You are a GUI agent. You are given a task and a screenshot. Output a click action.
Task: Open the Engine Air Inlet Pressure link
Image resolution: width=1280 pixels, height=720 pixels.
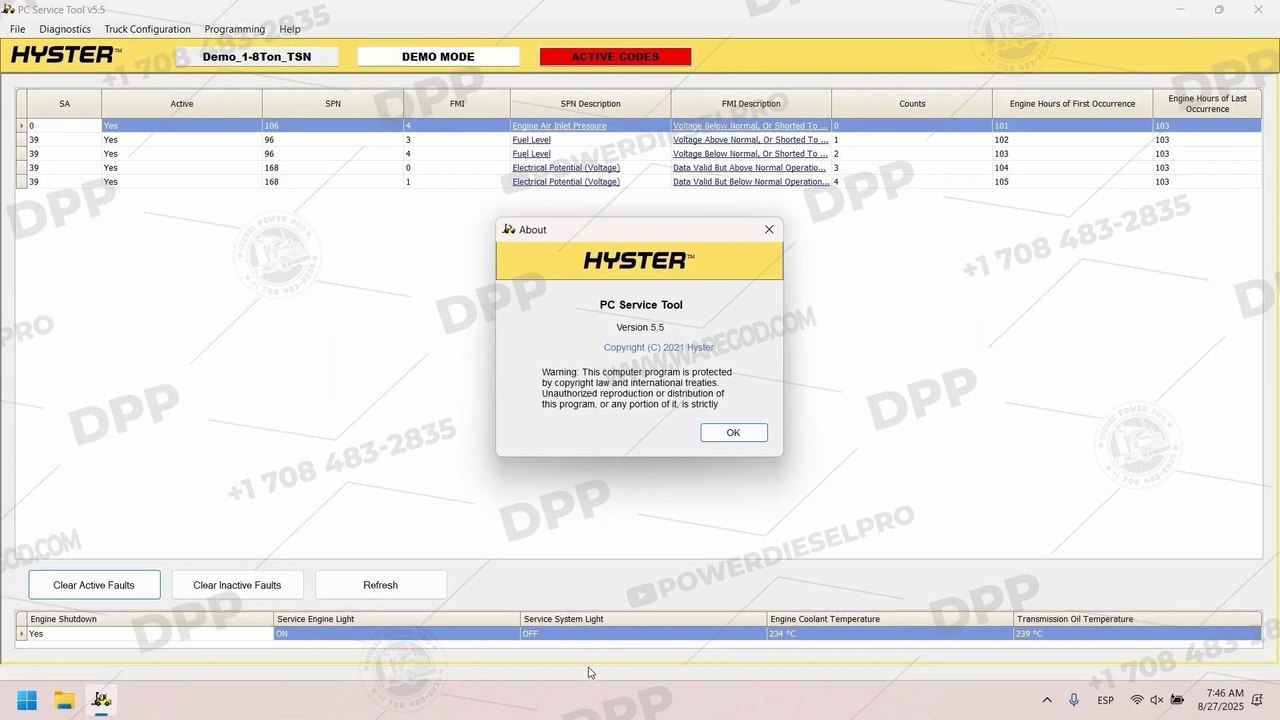tap(559, 126)
